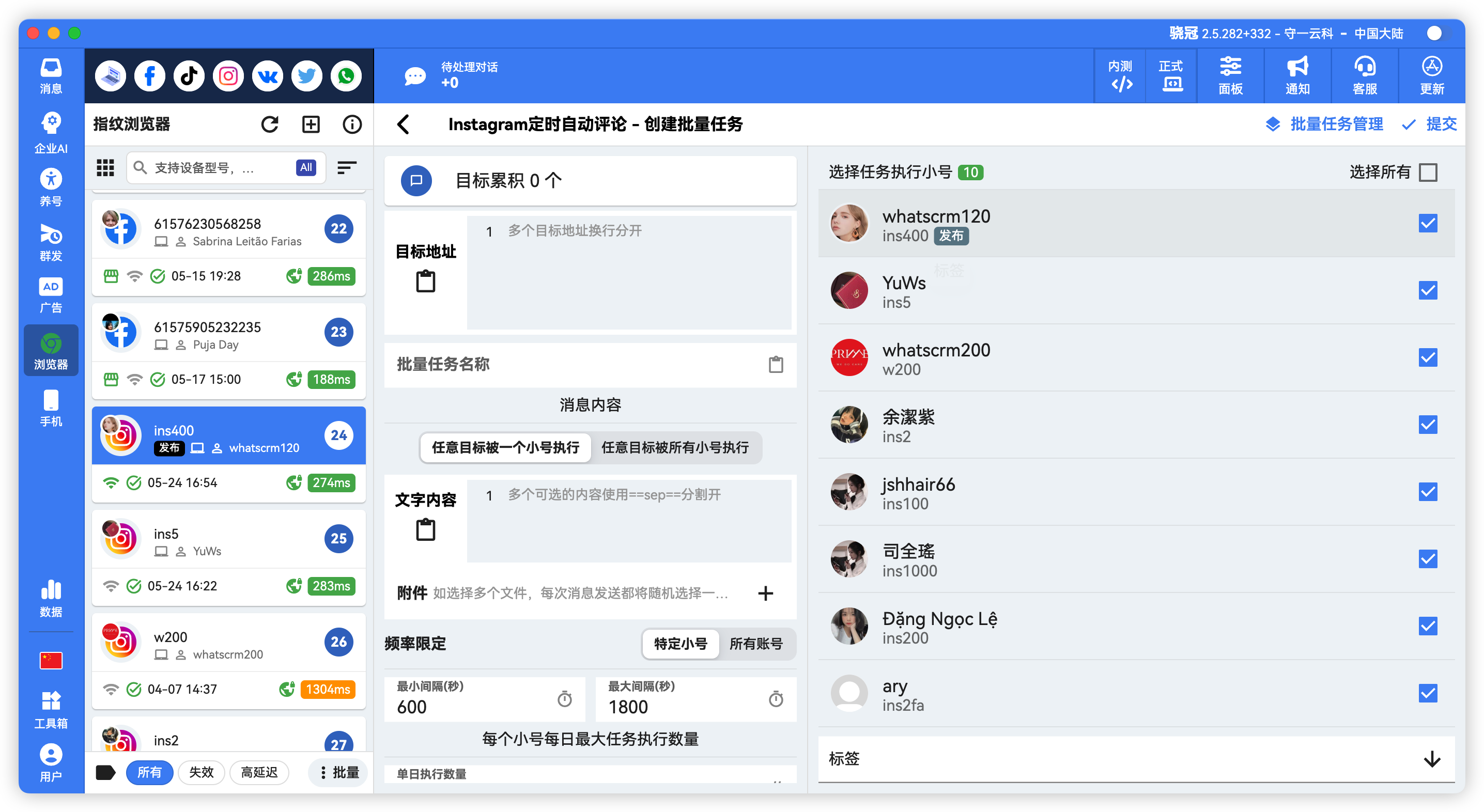Enable the 选择所有 select-all checkbox
Image resolution: width=1484 pixels, height=812 pixels.
(x=1429, y=171)
